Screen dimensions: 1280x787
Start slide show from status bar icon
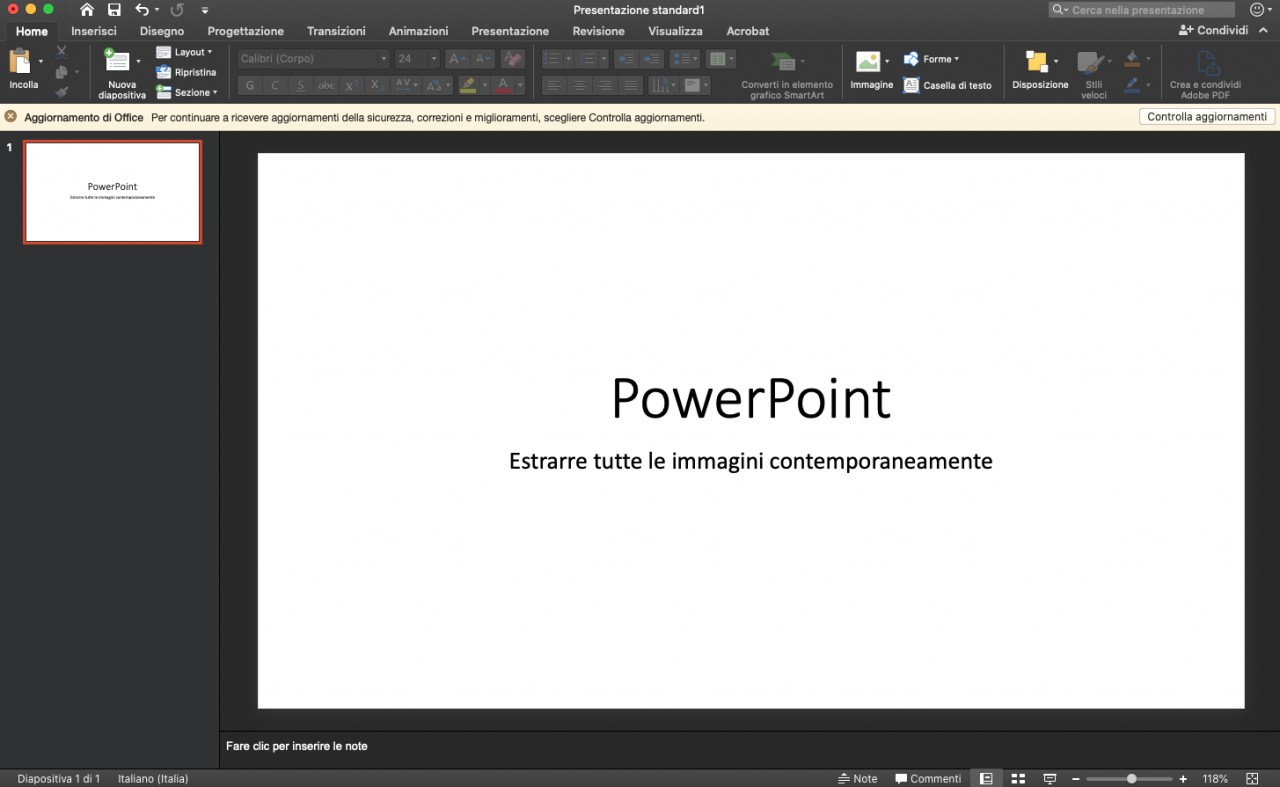[x=1050, y=779]
